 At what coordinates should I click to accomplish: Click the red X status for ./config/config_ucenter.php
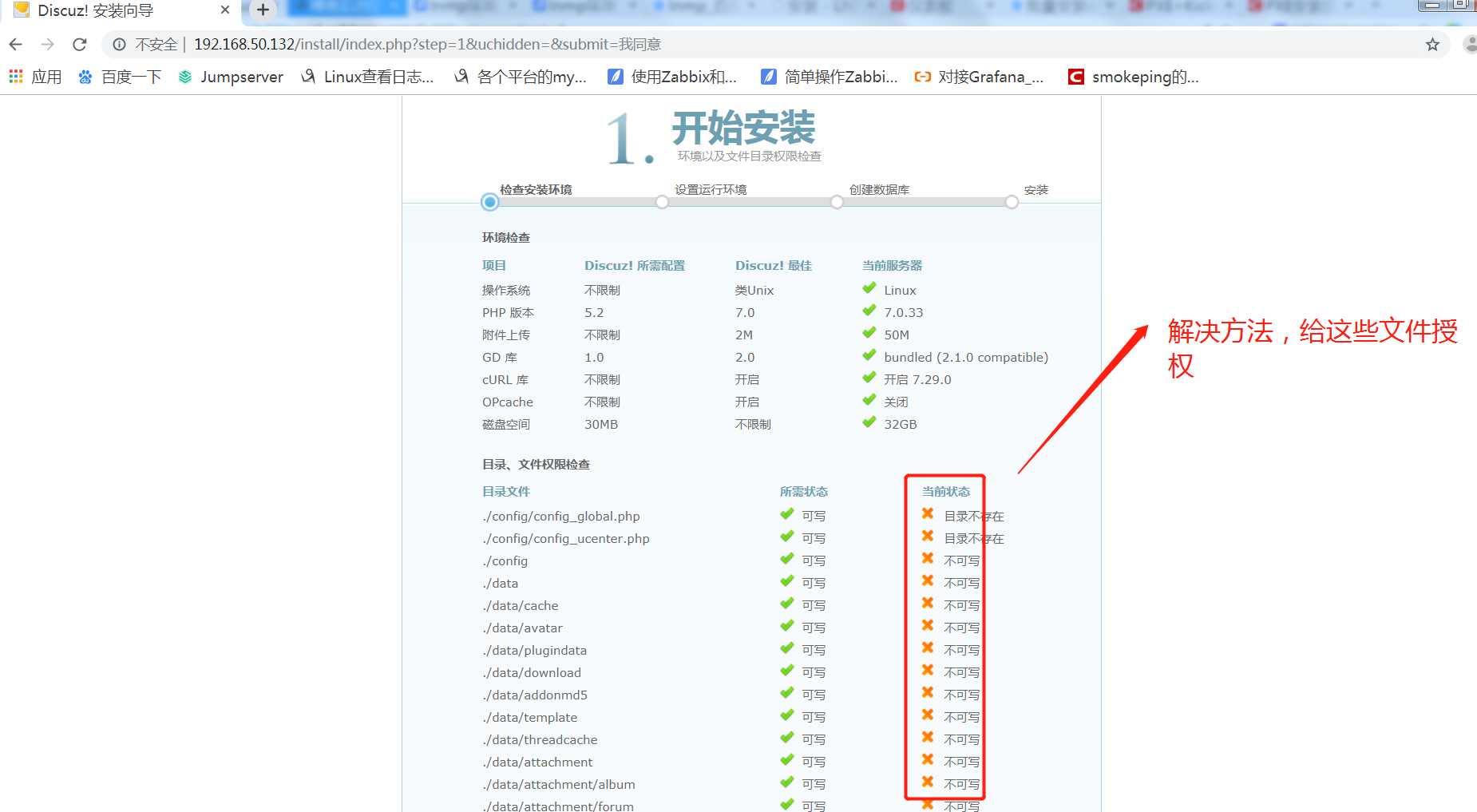tap(928, 537)
